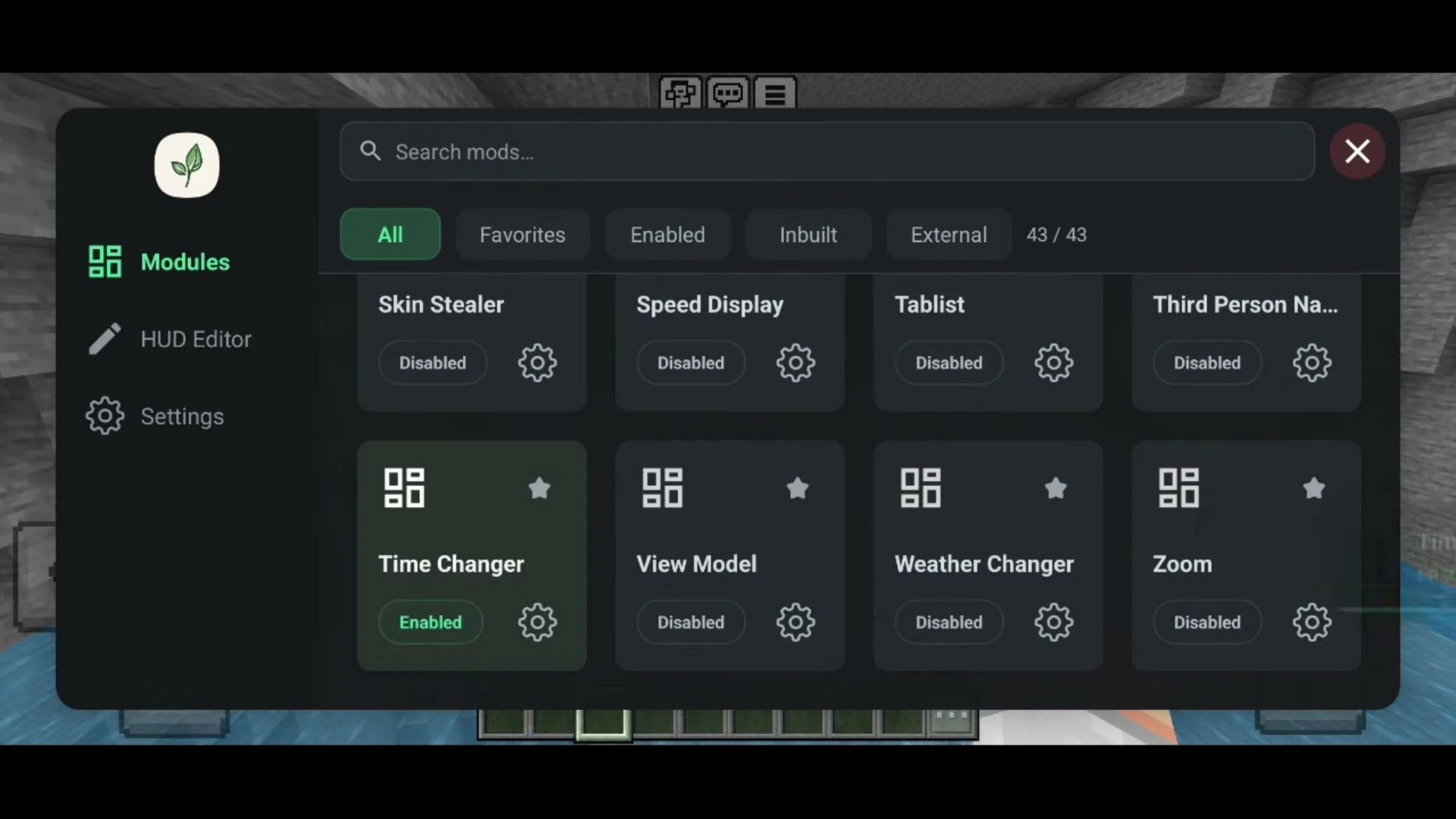Screen dimensions: 1456x819
Task: Close the mod menu with red X
Action: click(x=1357, y=152)
